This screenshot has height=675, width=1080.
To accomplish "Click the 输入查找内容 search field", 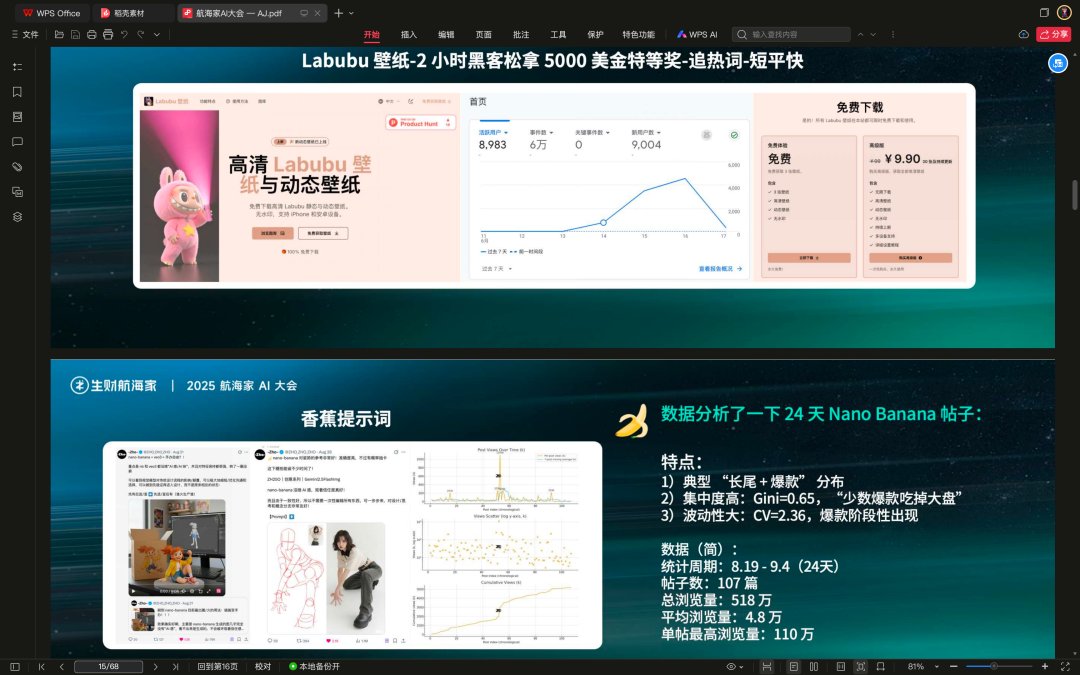I will click(791, 34).
